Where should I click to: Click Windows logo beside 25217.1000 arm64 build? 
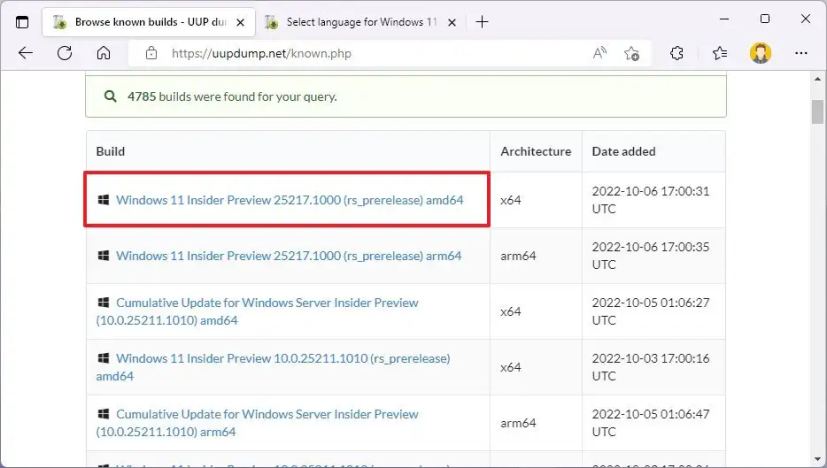103,255
